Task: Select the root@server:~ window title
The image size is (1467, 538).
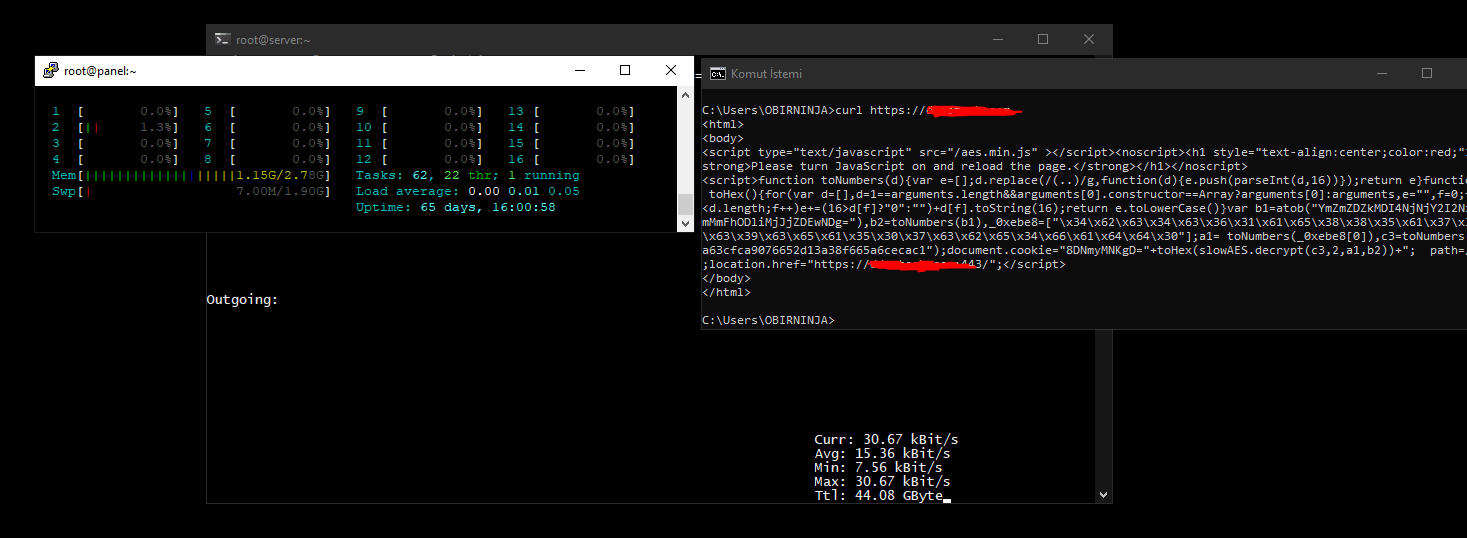Action: (273, 40)
